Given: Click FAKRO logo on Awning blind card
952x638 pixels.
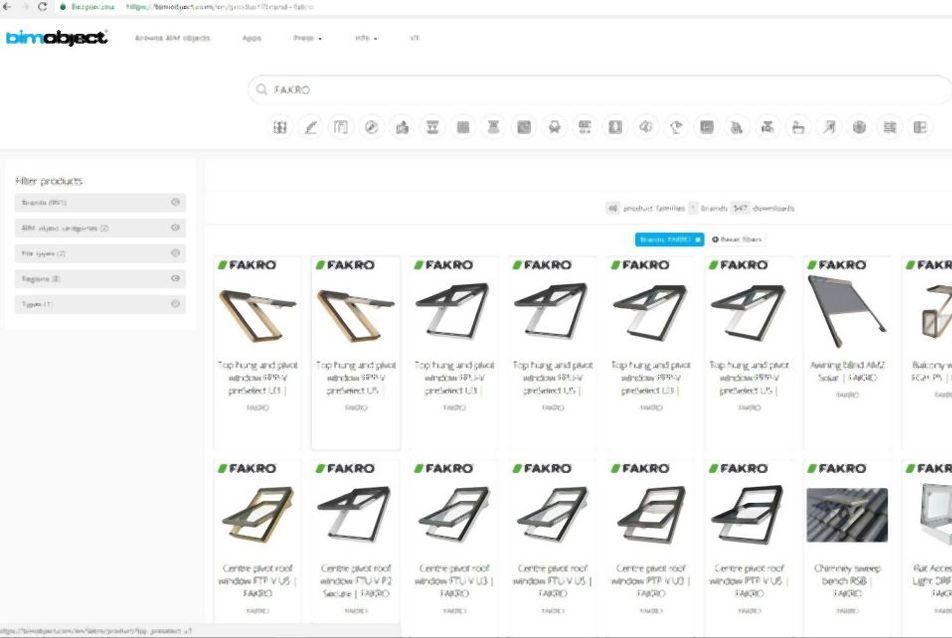Looking at the screenshot, I should pos(837,265).
